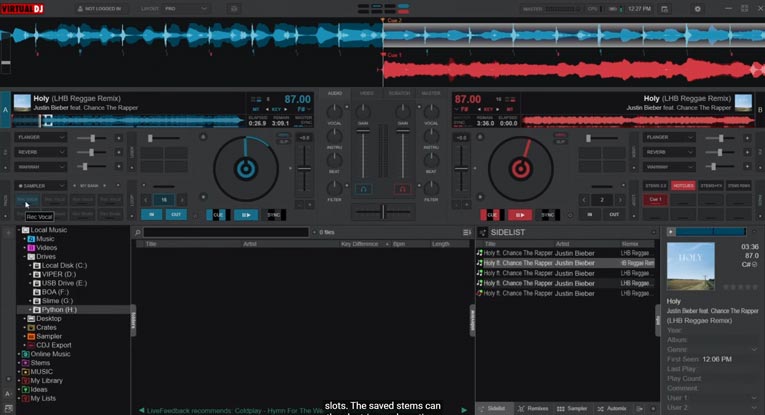The height and width of the screenshot is (415, 765).
Task: Click the CUE button on deck B
Action: (x=492, y=215)
